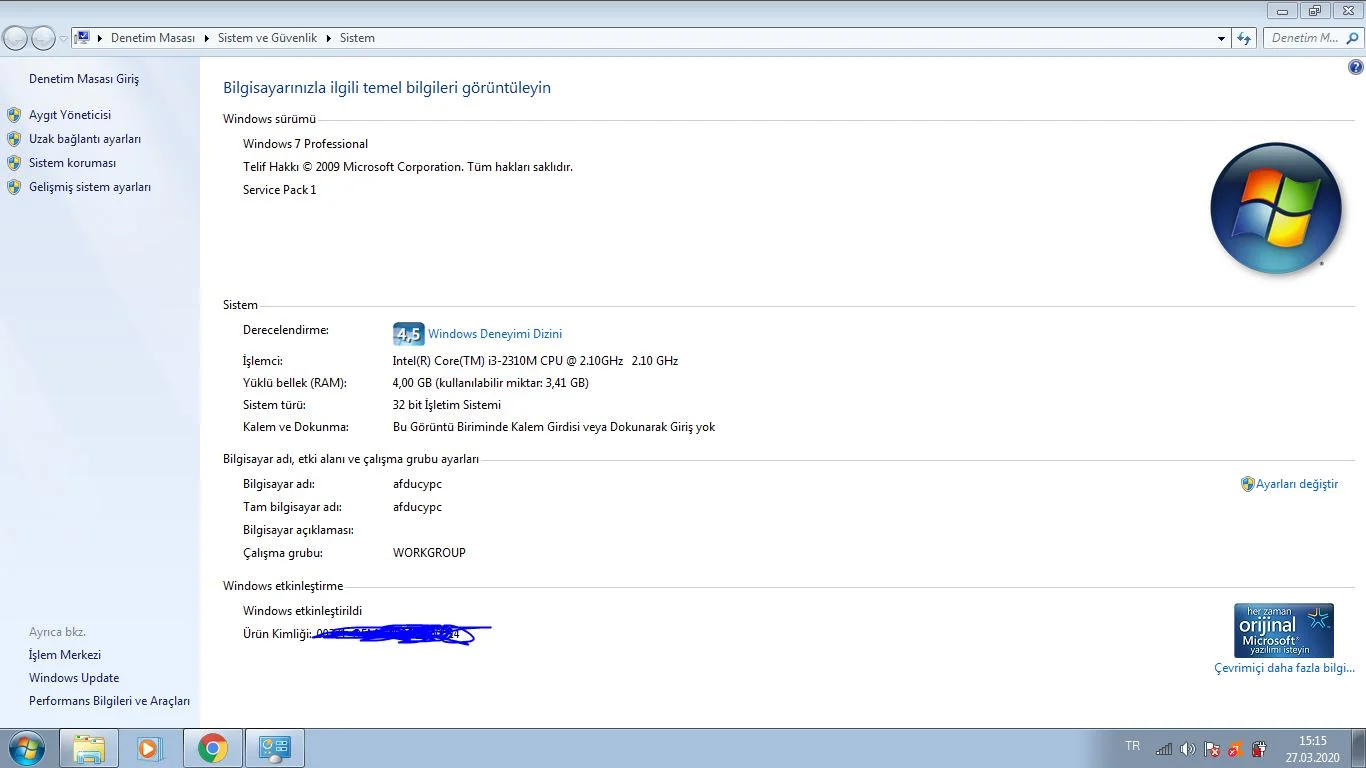
Task: Open Windows Update from the sidebar
Action: [73, 677]
